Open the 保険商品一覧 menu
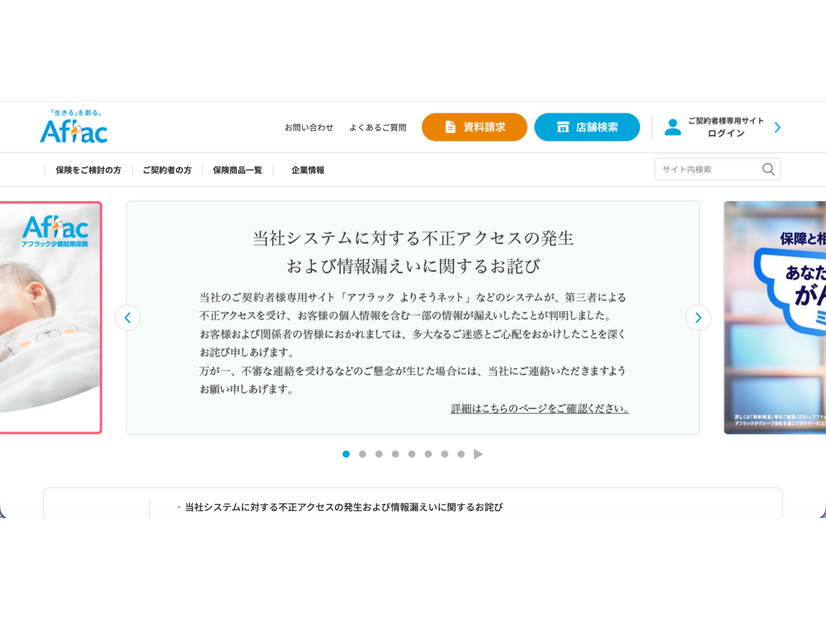Viewport: 826px width, 620px height. (238, 170)
